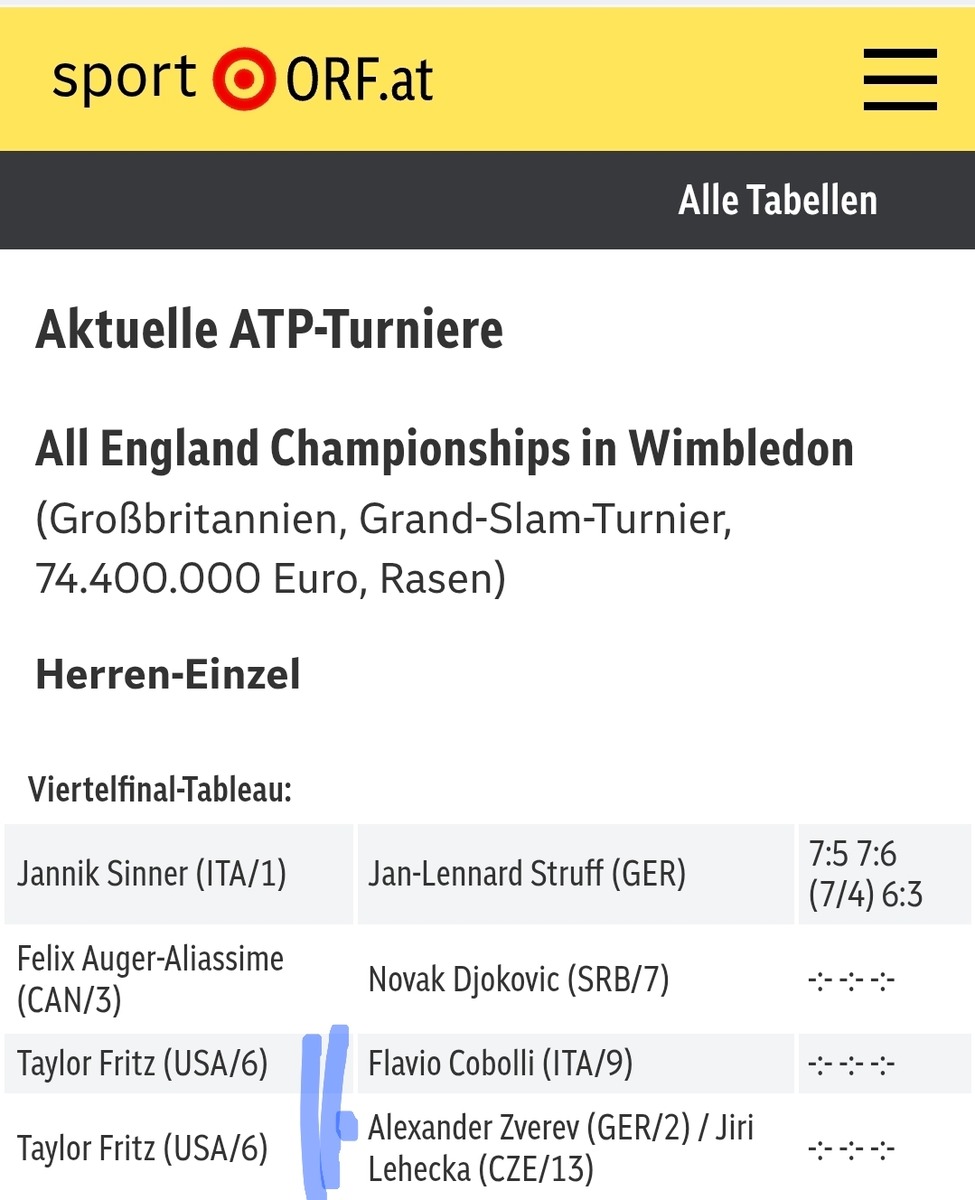Click Taylor Fritz in the Cobolli row
Viewport: 975px width, 1200px height.
coord(143,1063)
